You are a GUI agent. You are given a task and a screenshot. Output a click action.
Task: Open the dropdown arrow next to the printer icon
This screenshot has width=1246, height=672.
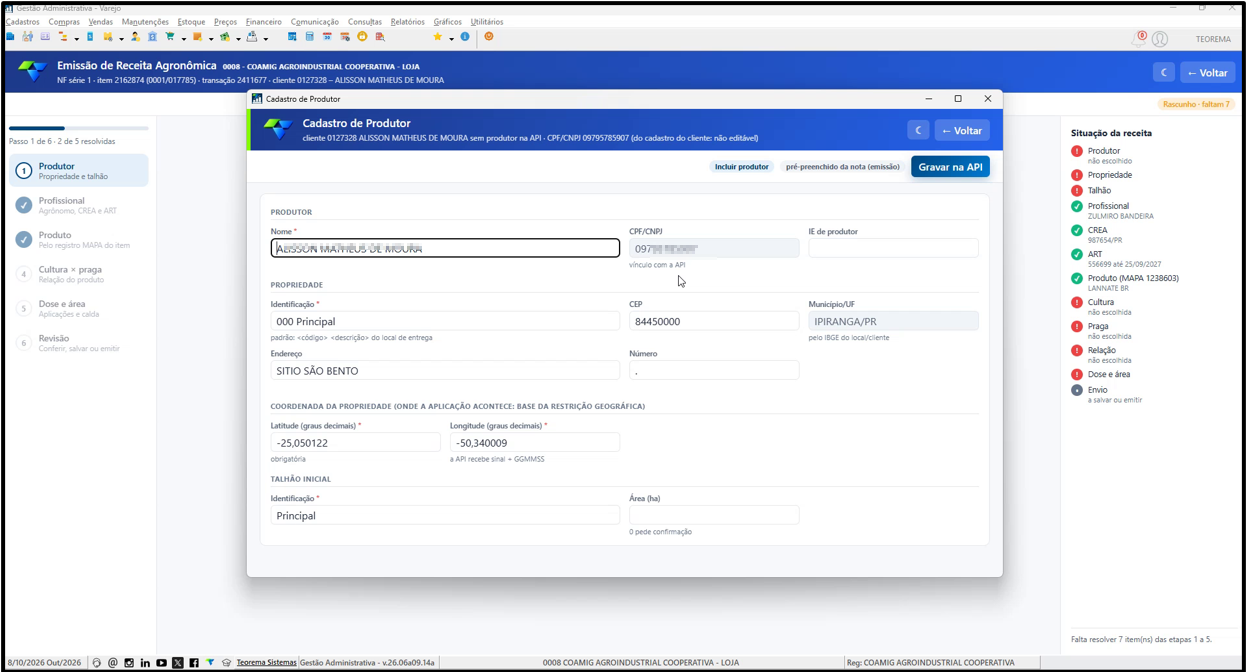pyautogui.click(x=266, y=39)
